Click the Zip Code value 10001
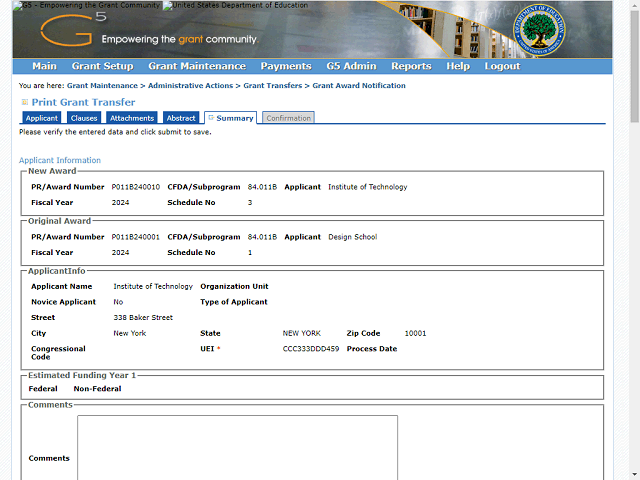This screenshot has width=640, height=480. click(416, 333)
